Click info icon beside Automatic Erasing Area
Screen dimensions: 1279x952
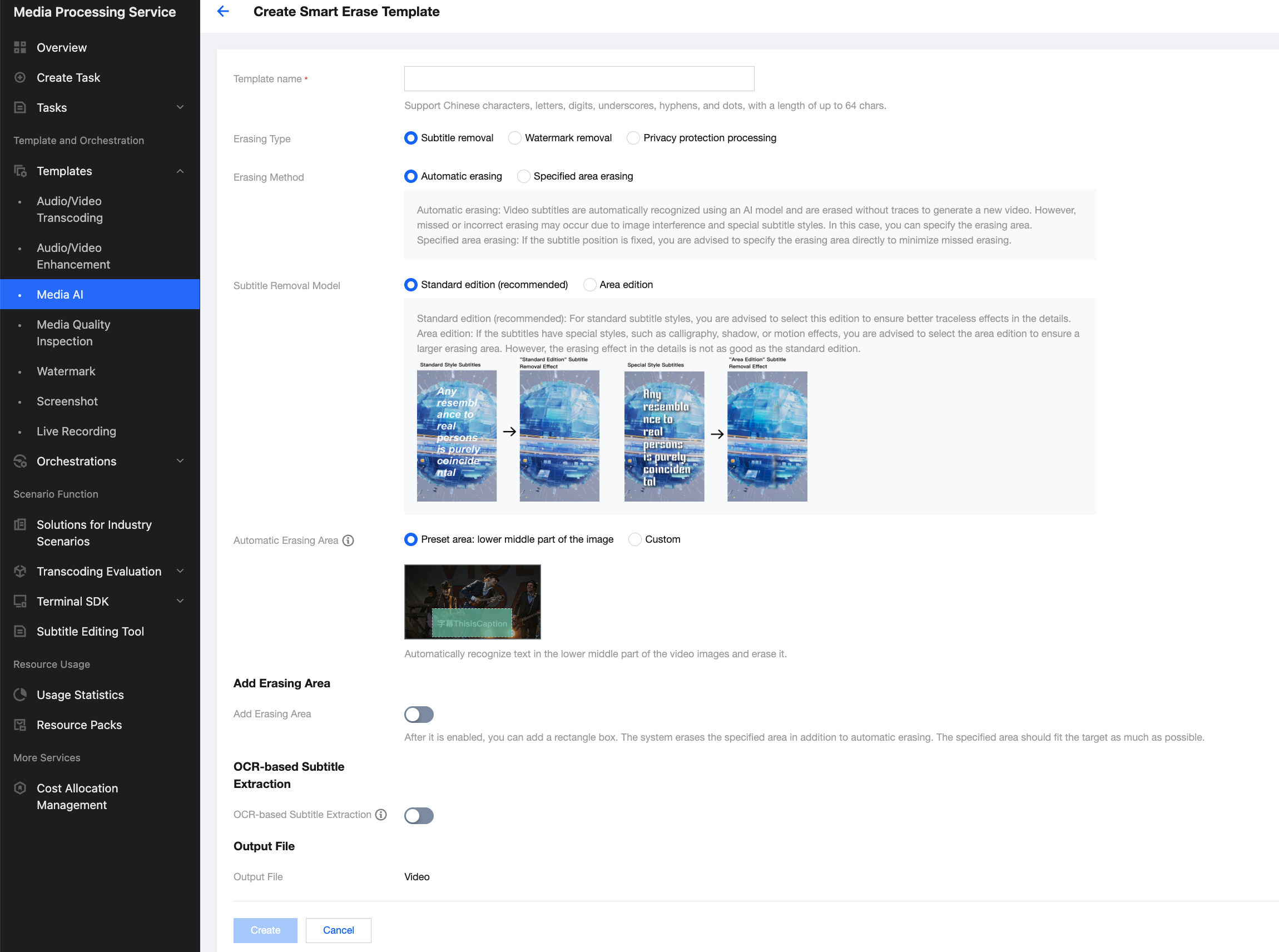click(x=348, y=541)
